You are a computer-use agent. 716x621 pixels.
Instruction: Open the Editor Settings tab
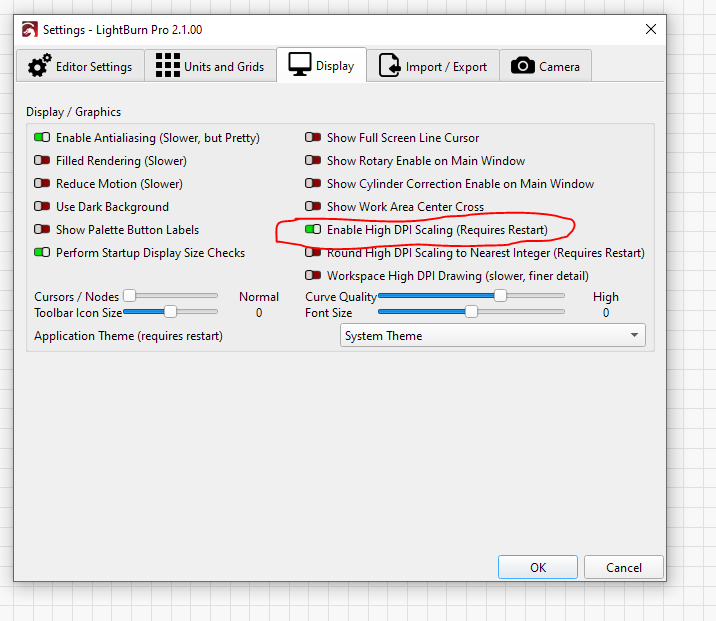pos(80,66)
